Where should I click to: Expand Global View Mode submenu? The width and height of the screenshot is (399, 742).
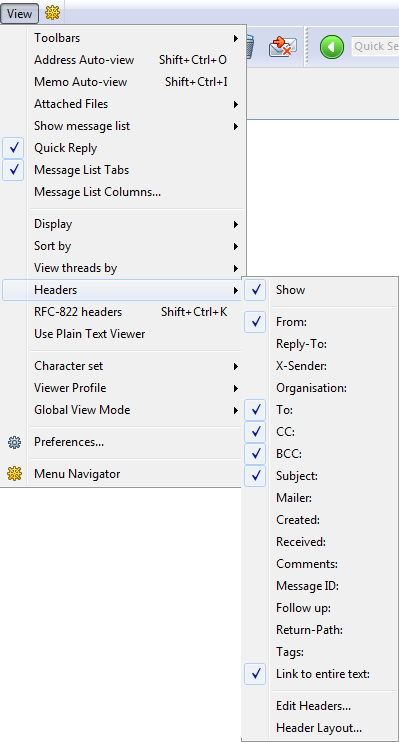coord(123,410)
